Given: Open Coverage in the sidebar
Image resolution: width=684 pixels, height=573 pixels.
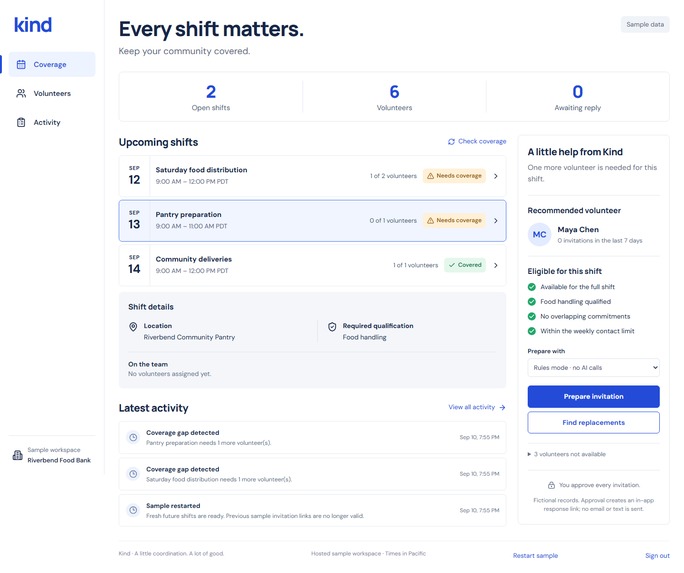Looking at the screenshot, I should (52, 65).
